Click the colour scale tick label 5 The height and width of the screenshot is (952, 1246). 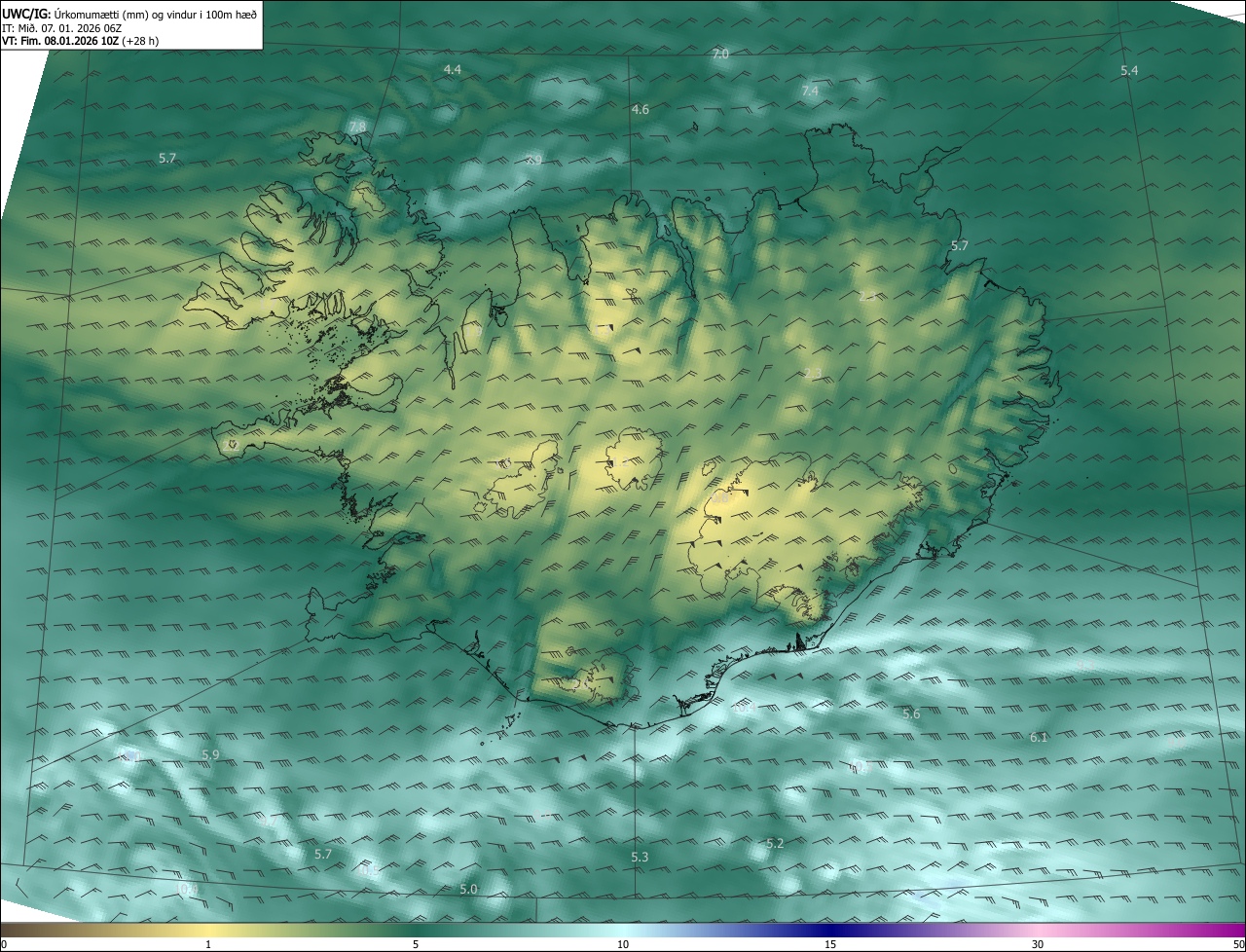tap(416, 944)
